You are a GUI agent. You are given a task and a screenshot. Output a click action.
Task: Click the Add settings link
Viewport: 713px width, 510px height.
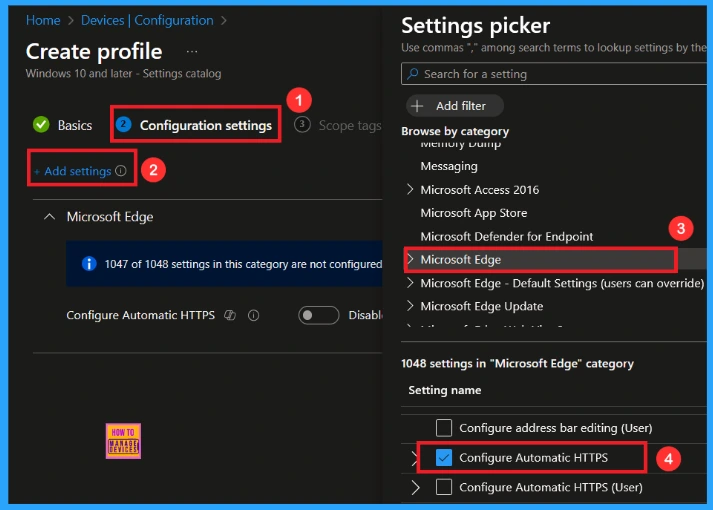[78, 171]
